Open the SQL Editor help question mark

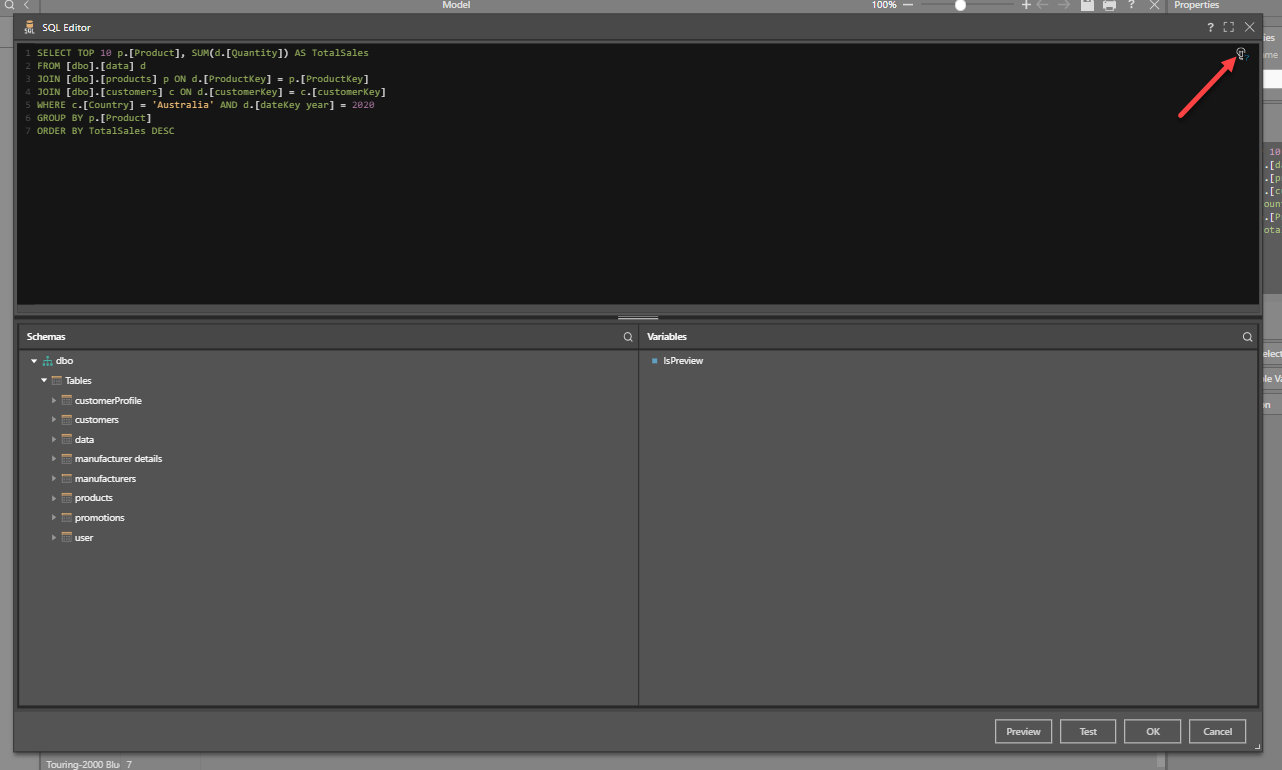click(1210, 28)
